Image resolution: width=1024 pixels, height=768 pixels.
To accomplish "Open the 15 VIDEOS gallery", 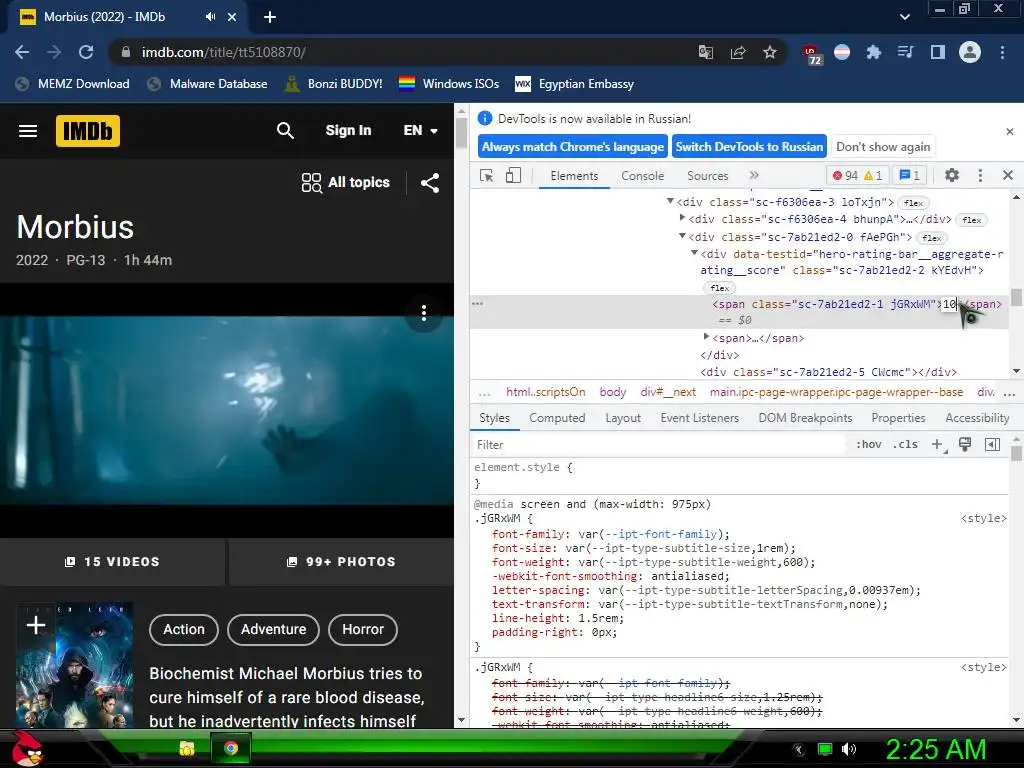I will coord(112,562).
